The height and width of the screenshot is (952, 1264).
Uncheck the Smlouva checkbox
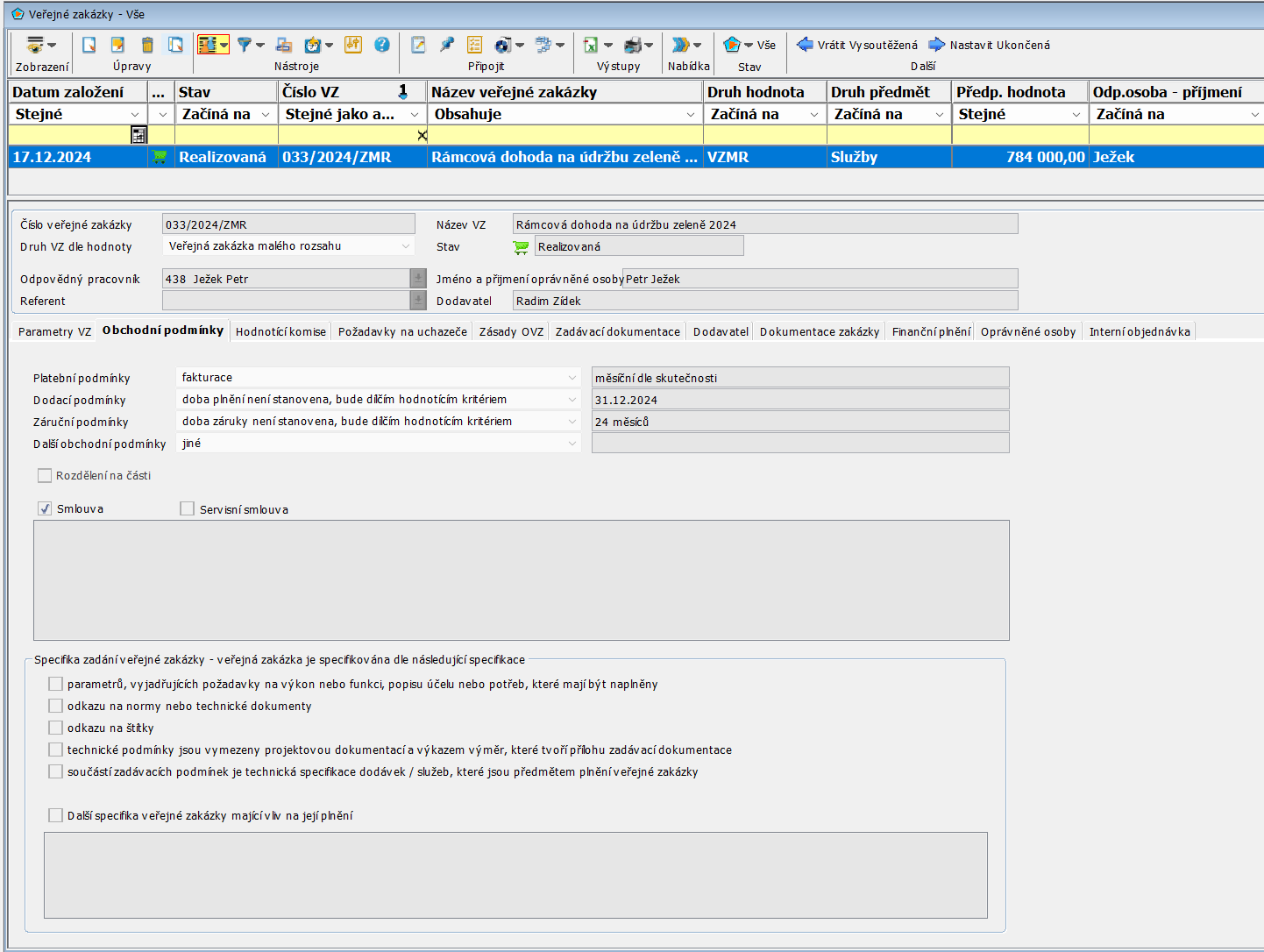click(x=45, y=508)
